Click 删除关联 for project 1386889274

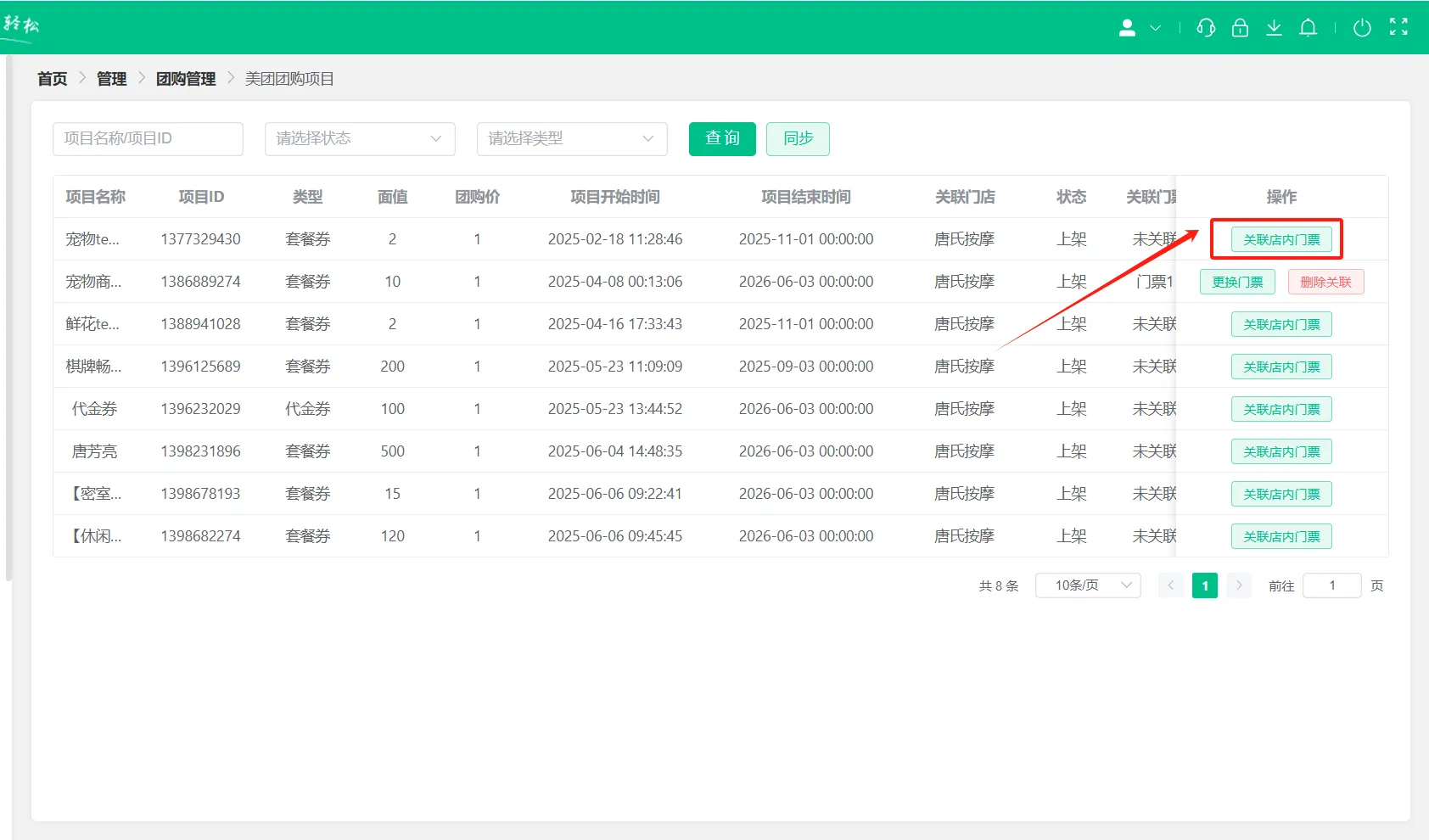[1325, 282]
